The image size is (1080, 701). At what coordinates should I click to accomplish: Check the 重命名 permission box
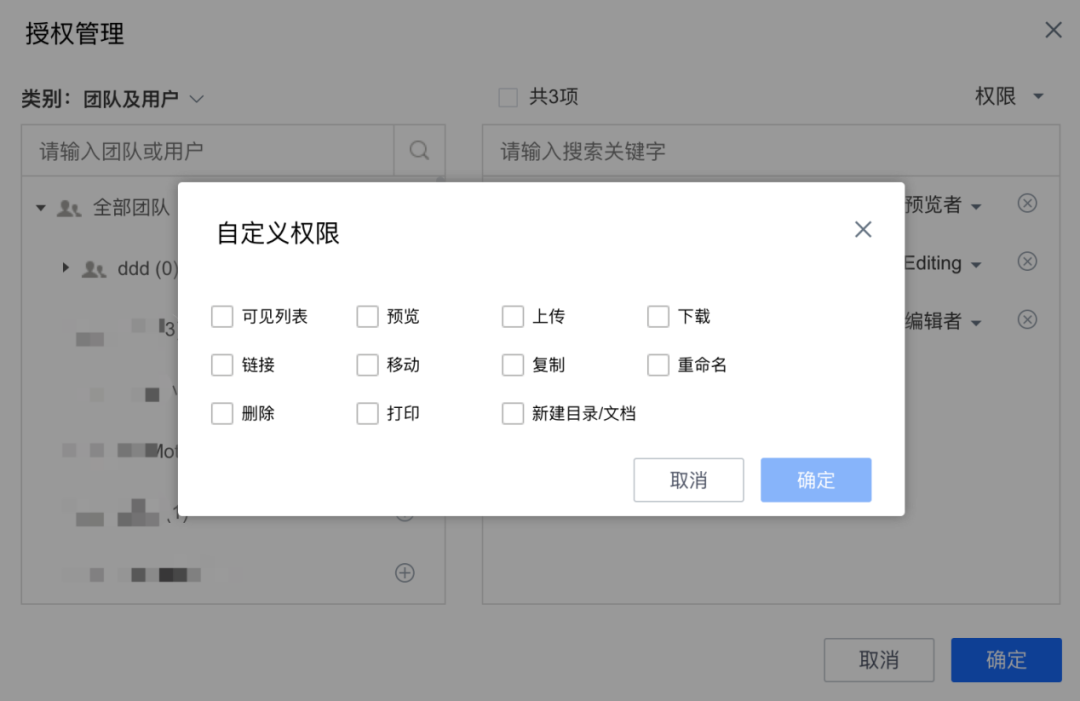[658, 365]
